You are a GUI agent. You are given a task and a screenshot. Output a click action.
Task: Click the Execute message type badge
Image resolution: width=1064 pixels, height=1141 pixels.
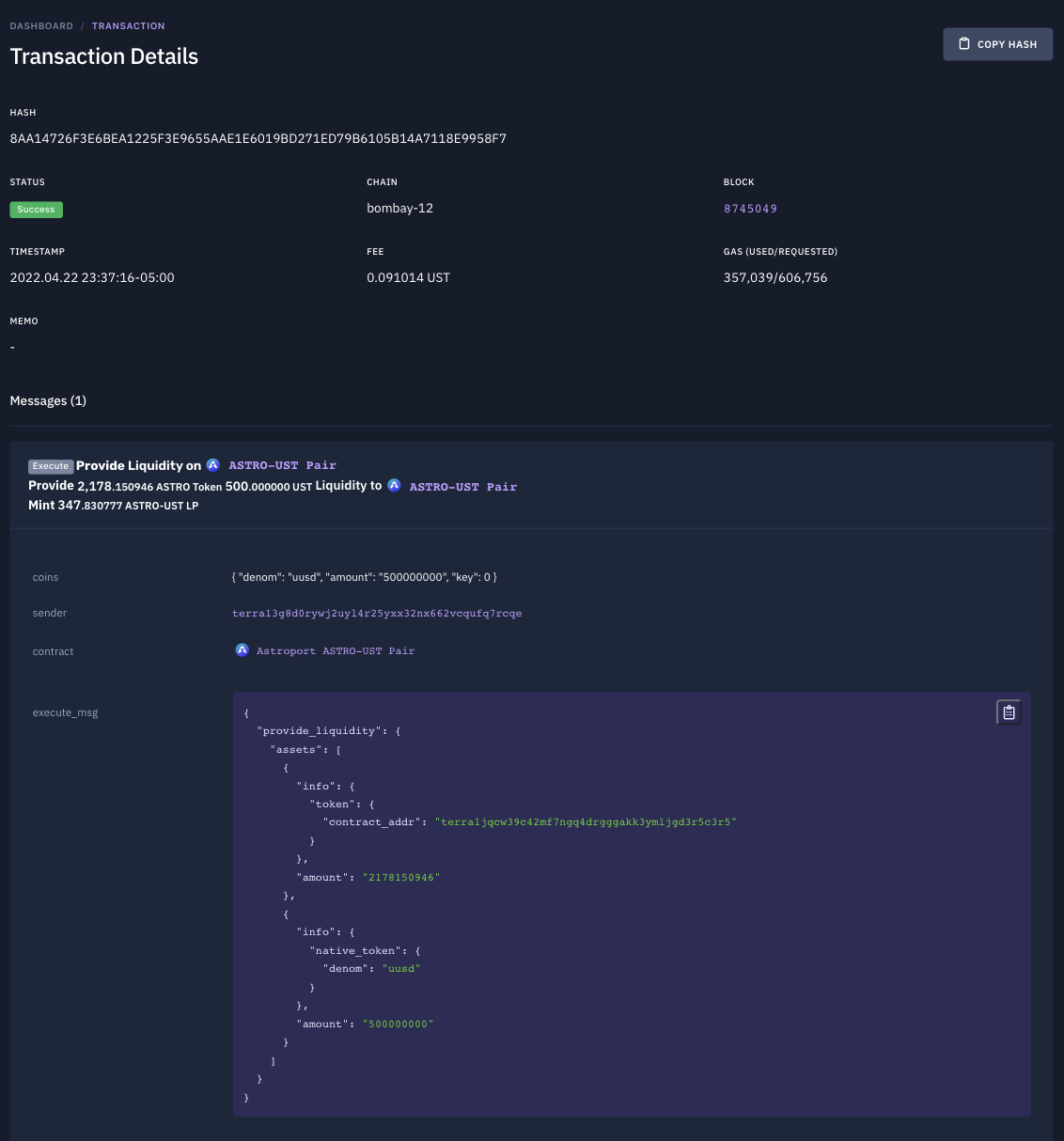(x=51, y=466)
